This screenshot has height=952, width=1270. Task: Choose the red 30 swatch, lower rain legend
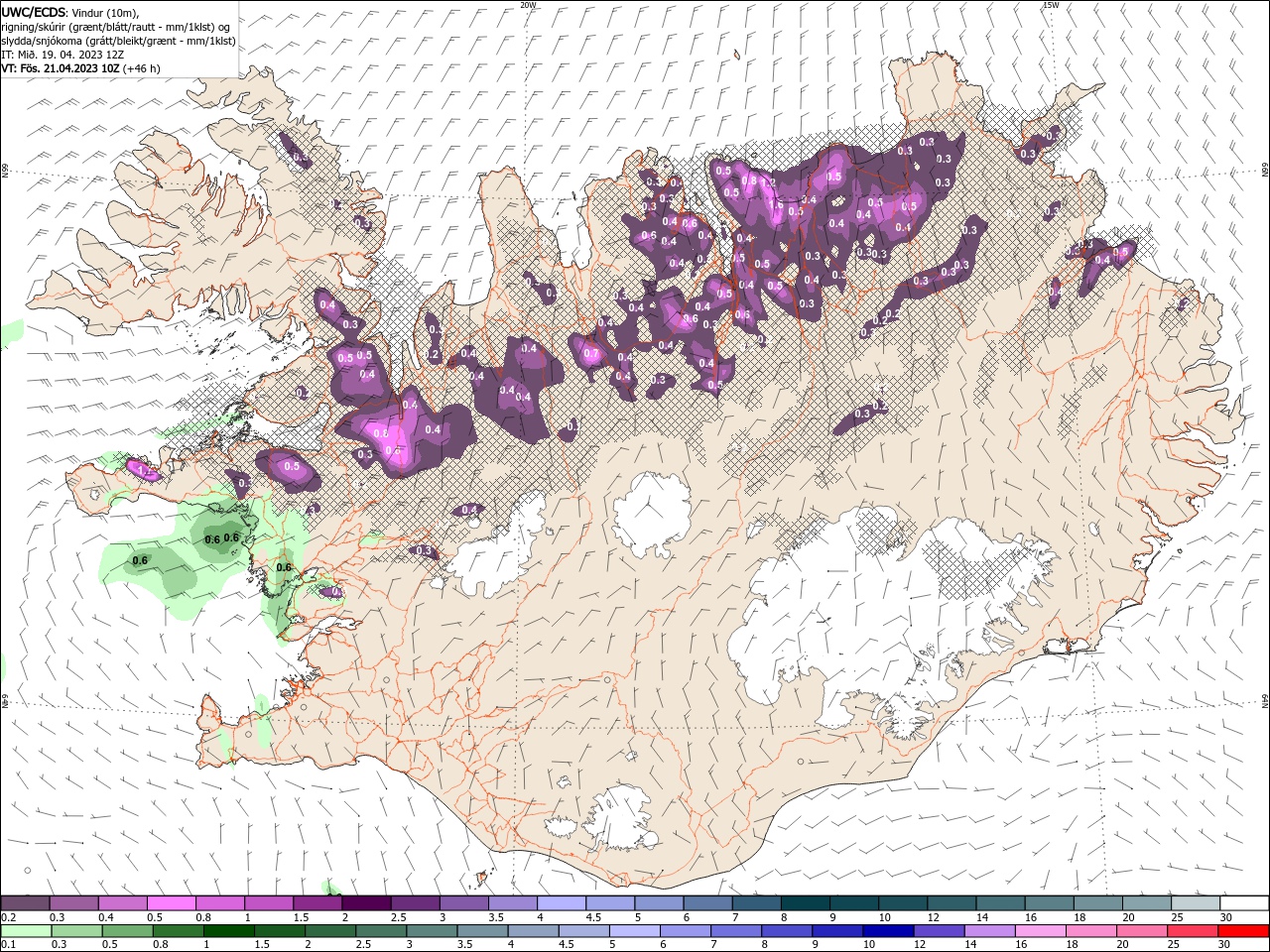click(1242, 931)
